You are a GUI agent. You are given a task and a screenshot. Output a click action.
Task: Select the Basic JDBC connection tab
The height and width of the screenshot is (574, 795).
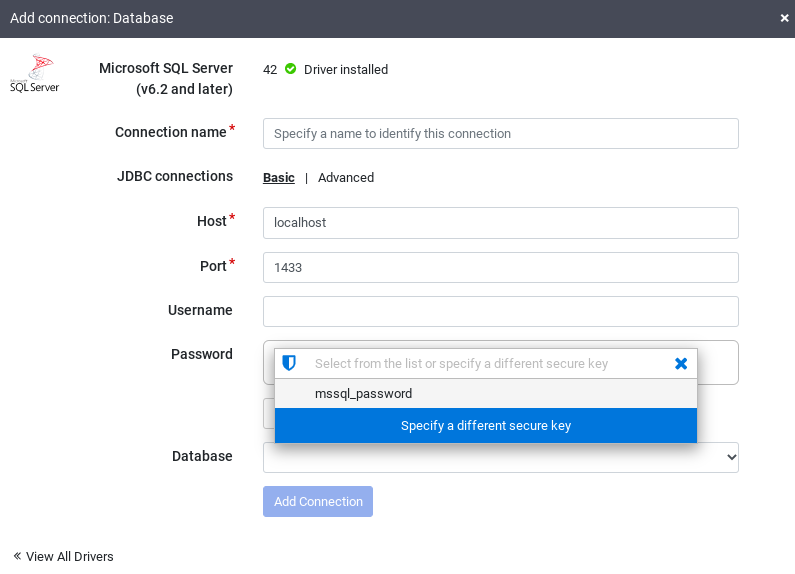click(x=278, y=178)
